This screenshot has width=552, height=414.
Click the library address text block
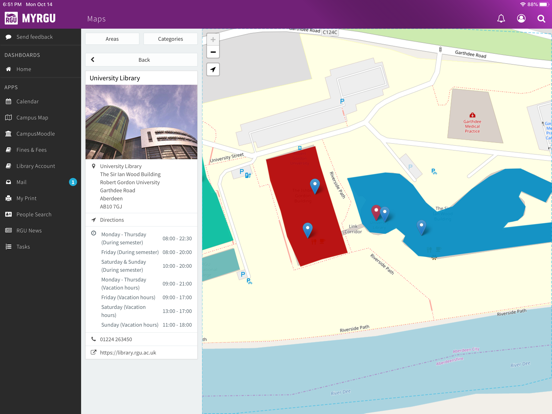[130, 186]
